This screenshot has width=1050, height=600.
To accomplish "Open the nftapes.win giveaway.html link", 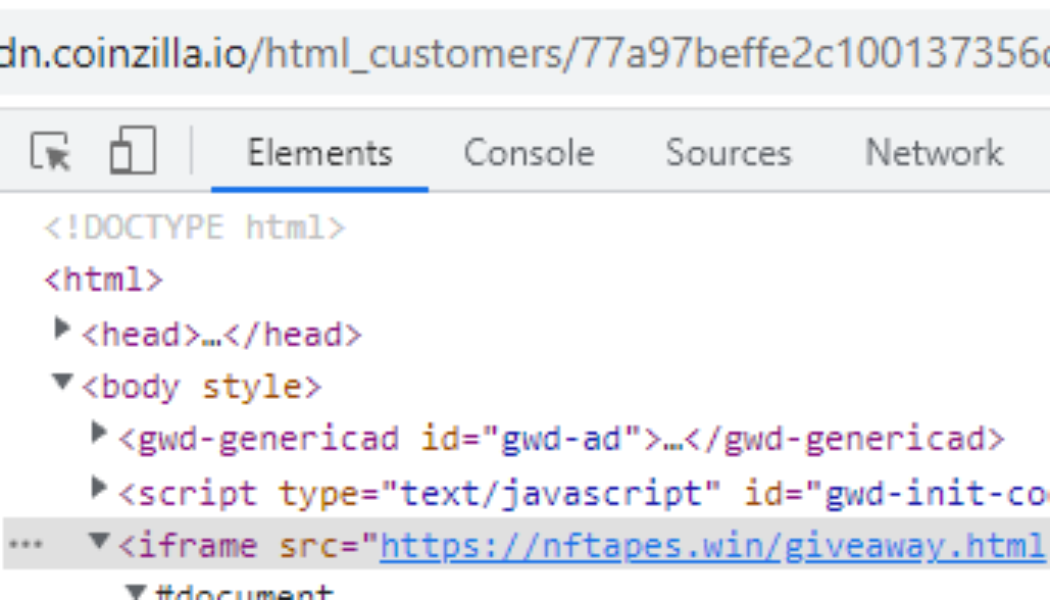I will 712,546.
